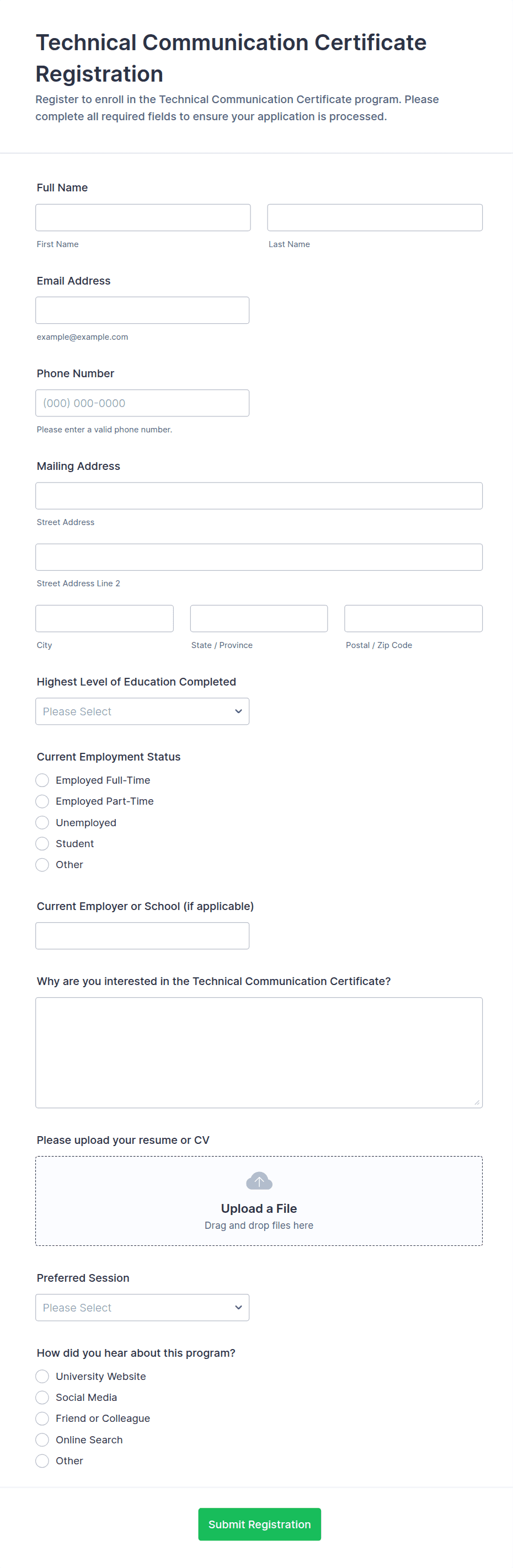Pick University Website as referral source
Screen dimensions: 513x1568
(x=42, y=1376)
